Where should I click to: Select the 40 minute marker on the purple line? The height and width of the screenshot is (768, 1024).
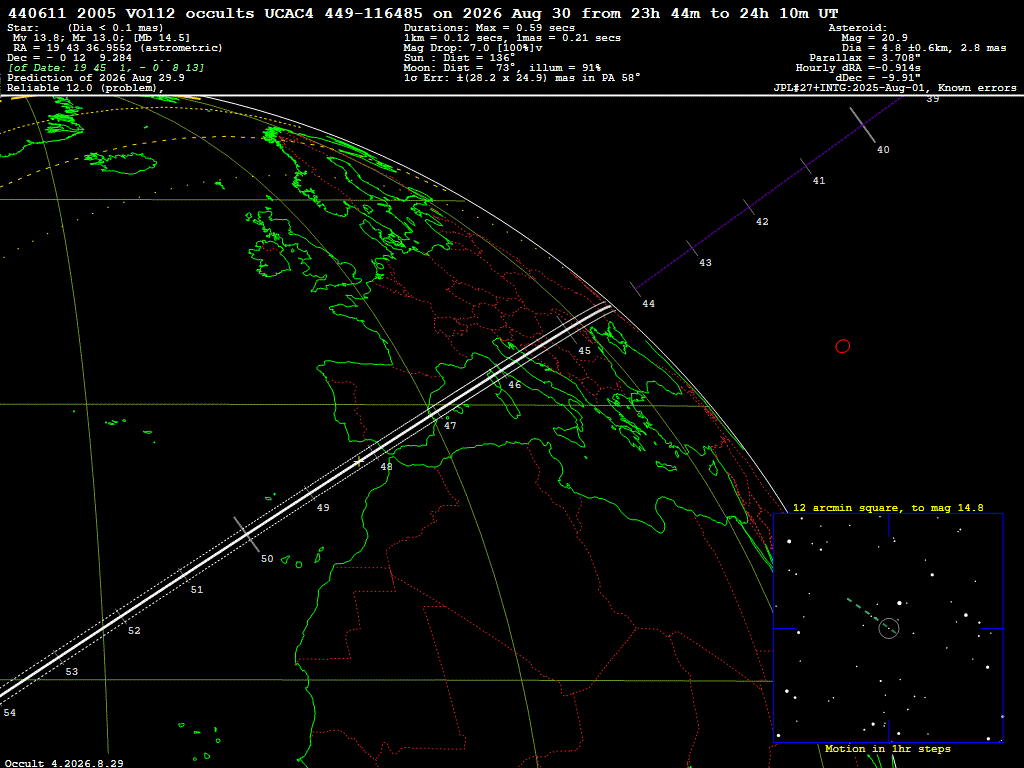(x=863, y=125)
